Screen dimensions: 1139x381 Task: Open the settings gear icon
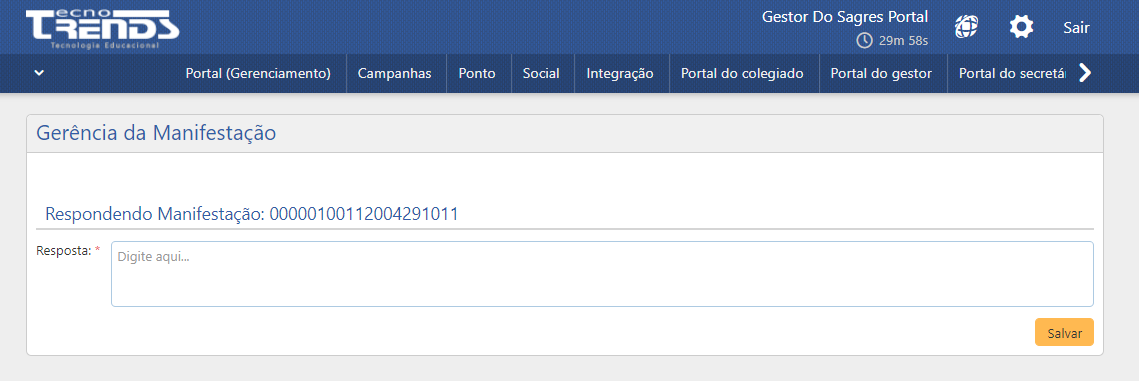[1021, 27]
